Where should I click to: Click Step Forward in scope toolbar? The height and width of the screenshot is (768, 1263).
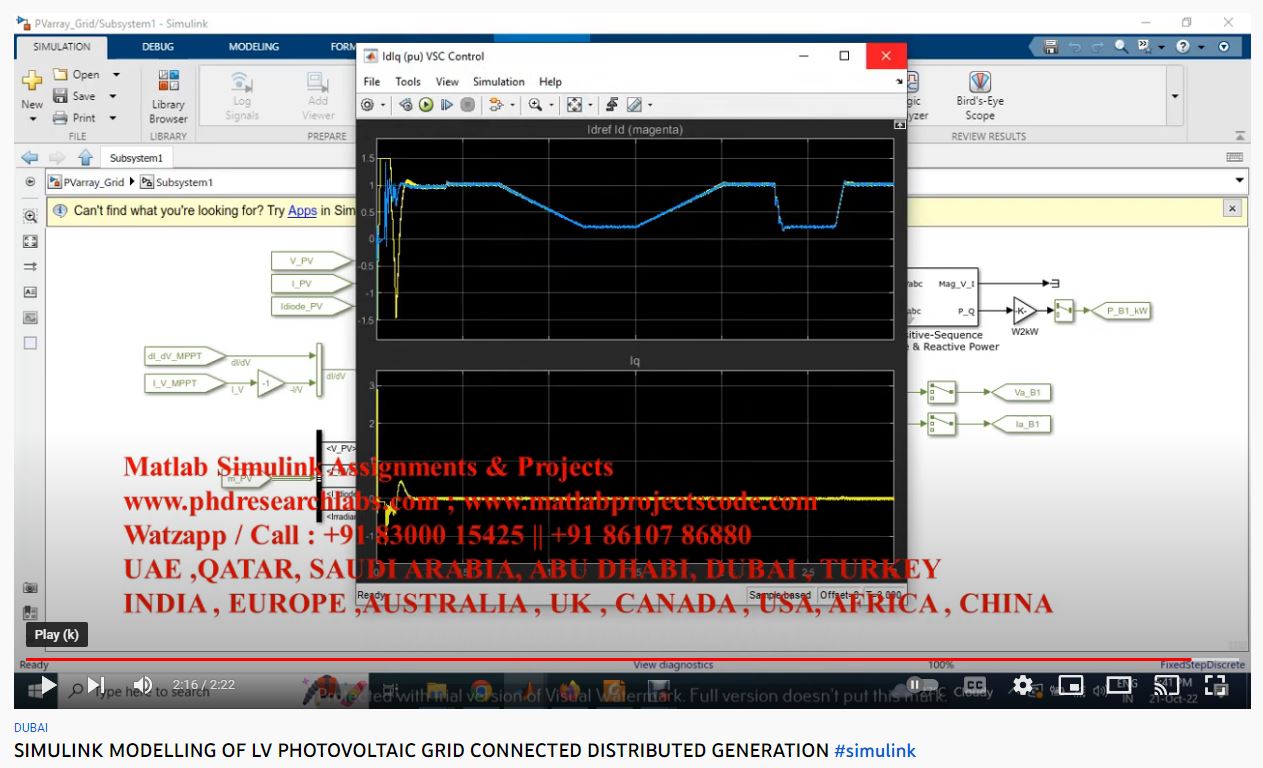coord(447,104)
